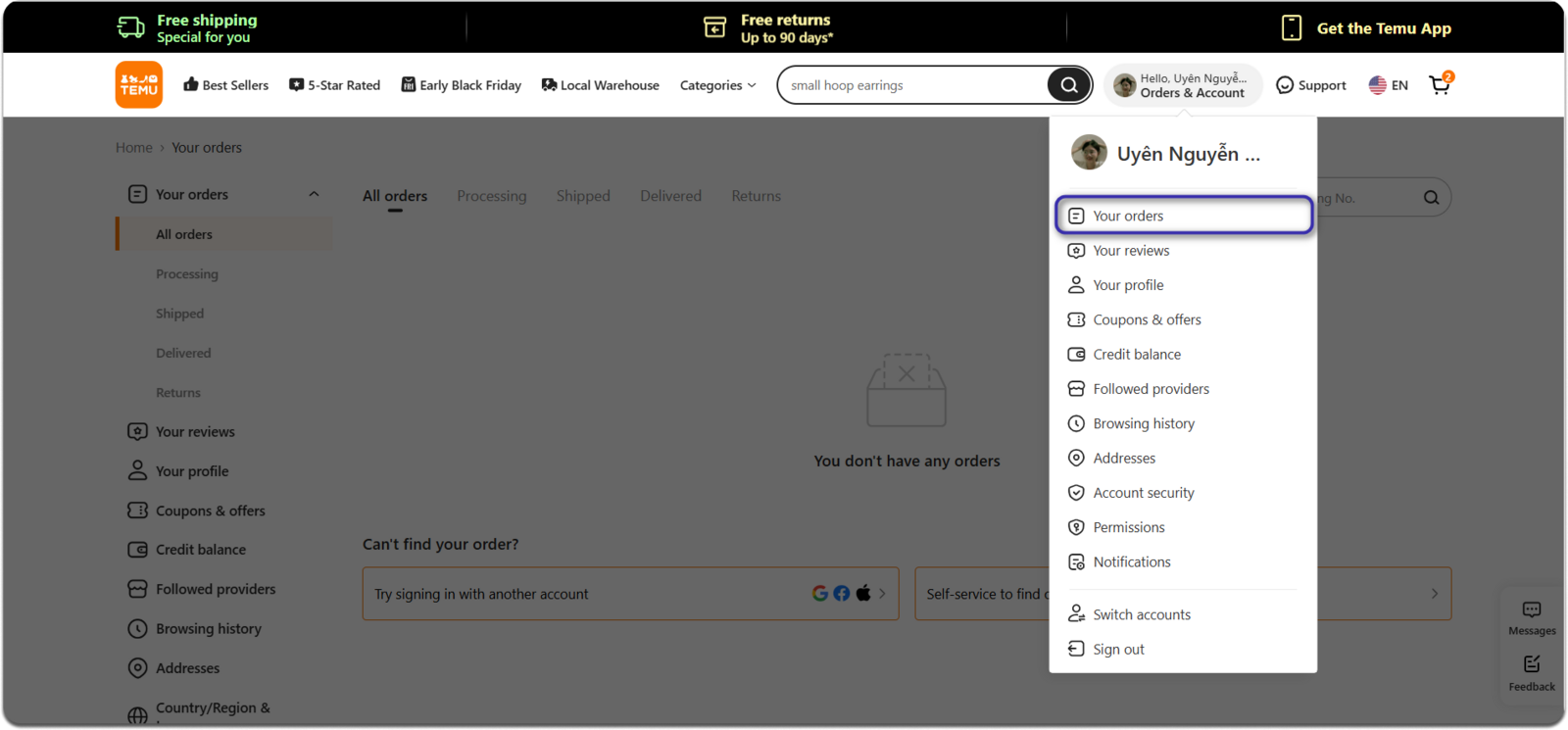Image resolution: width=1568 pixels, height=730 pixels.
Task: Click Self-service to find order card
Action: [x=1183, y=594]
